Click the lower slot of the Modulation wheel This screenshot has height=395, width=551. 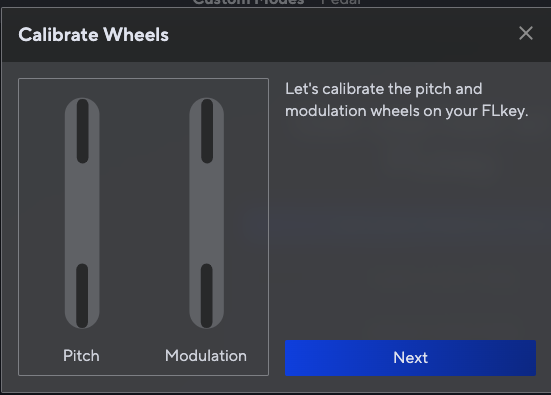point(207,296)
